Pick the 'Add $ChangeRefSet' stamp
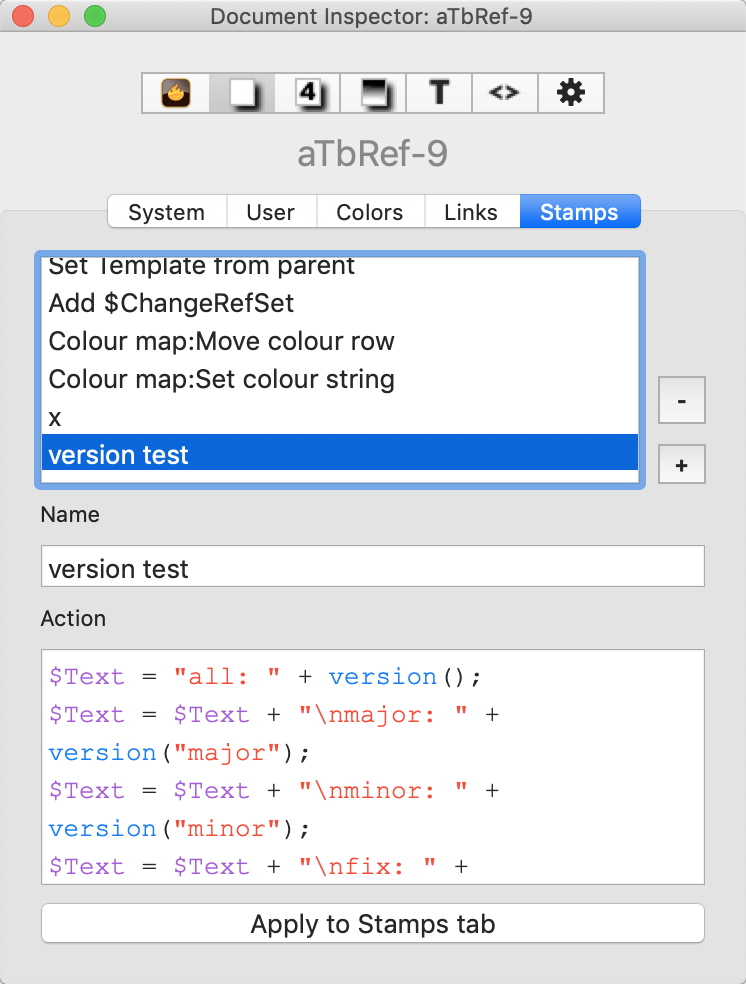Screen dimensions: 746x984 click(171, 304)
